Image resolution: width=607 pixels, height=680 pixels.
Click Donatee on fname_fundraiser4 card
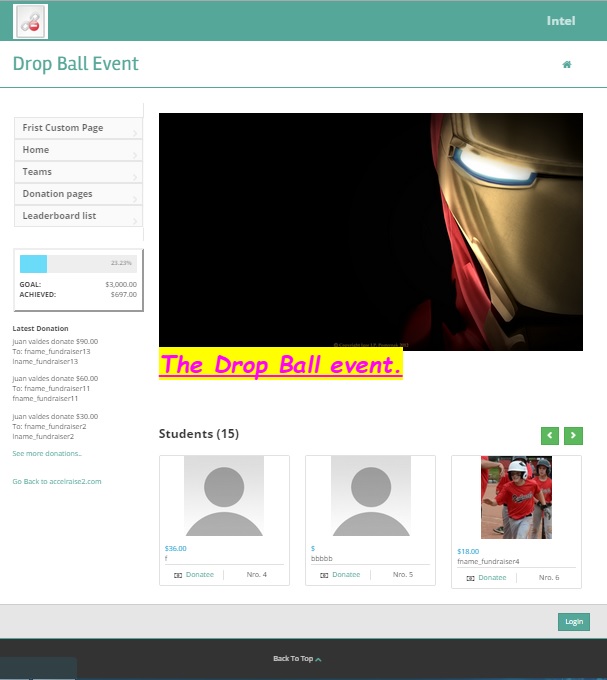coord(492,578)
